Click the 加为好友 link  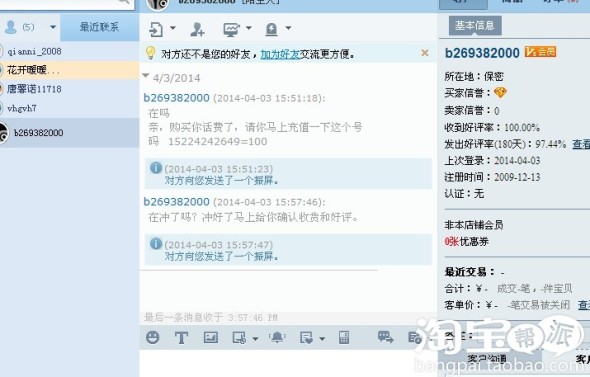coord(280,54)
